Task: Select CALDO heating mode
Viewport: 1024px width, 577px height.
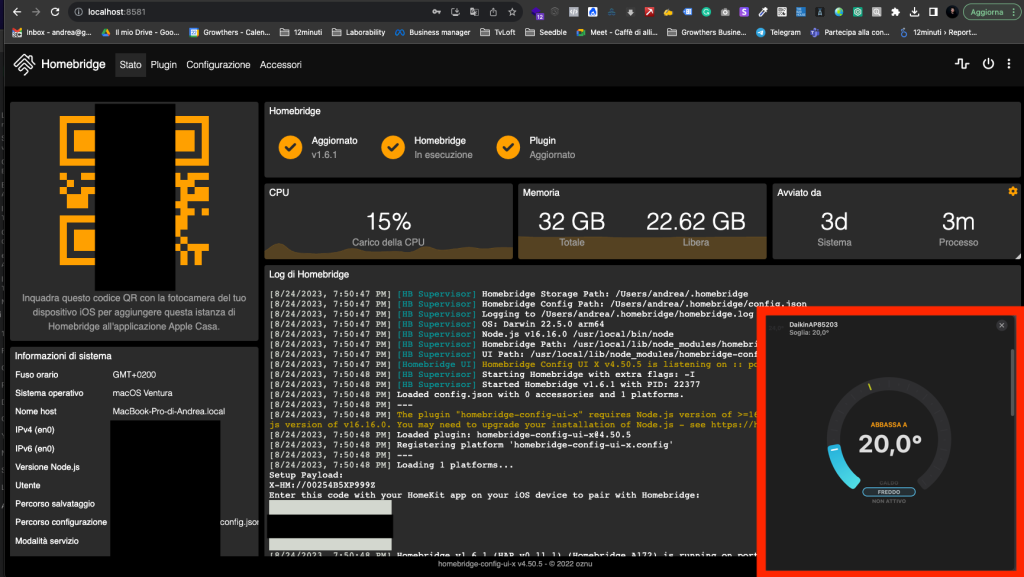Action: [889, 484]
